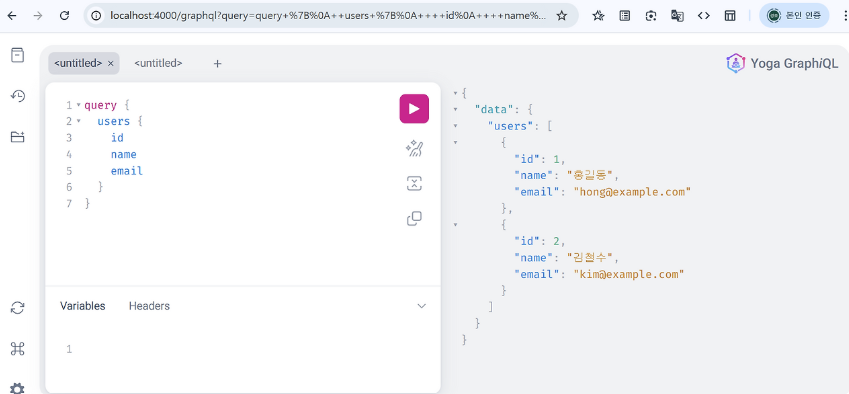
Task: Re-fetch the GraphQL schema
Action: pos(18,308)
